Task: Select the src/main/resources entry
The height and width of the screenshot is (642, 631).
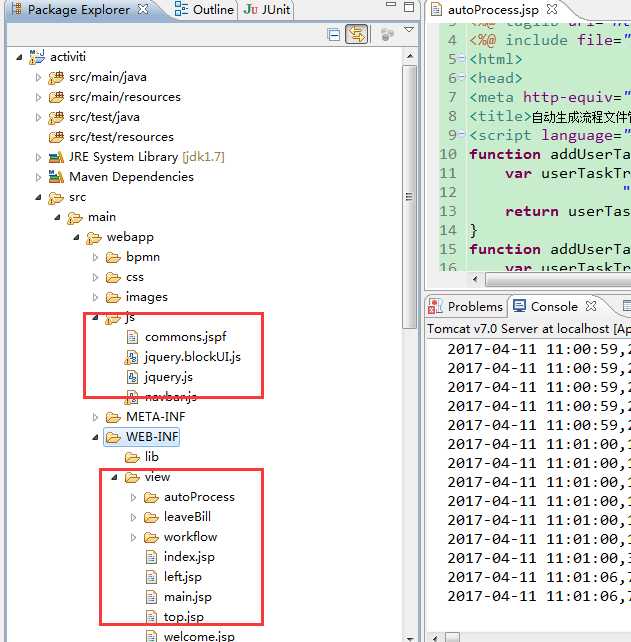Action: pos(125,97)
